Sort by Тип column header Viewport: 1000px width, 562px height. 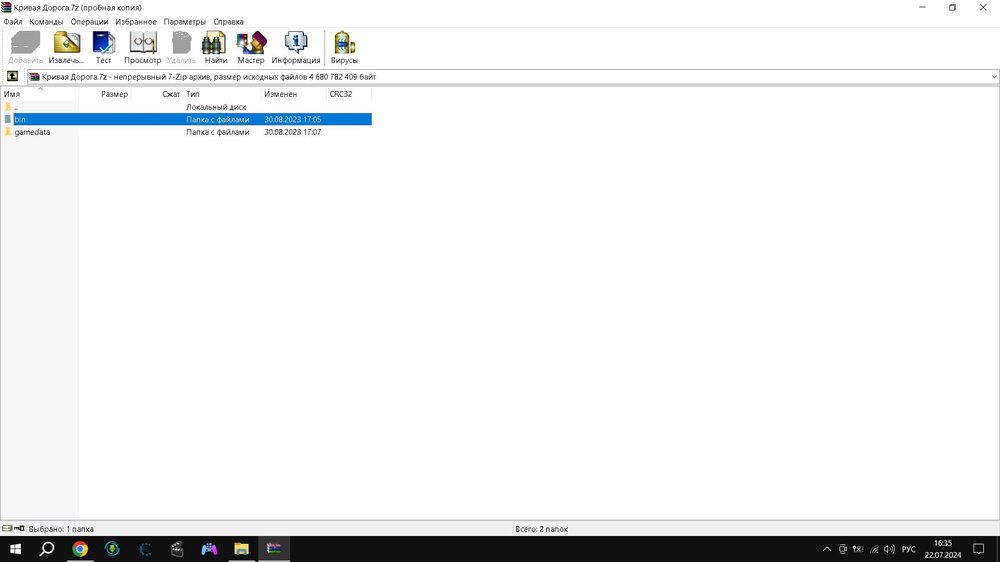pos(223,94)
